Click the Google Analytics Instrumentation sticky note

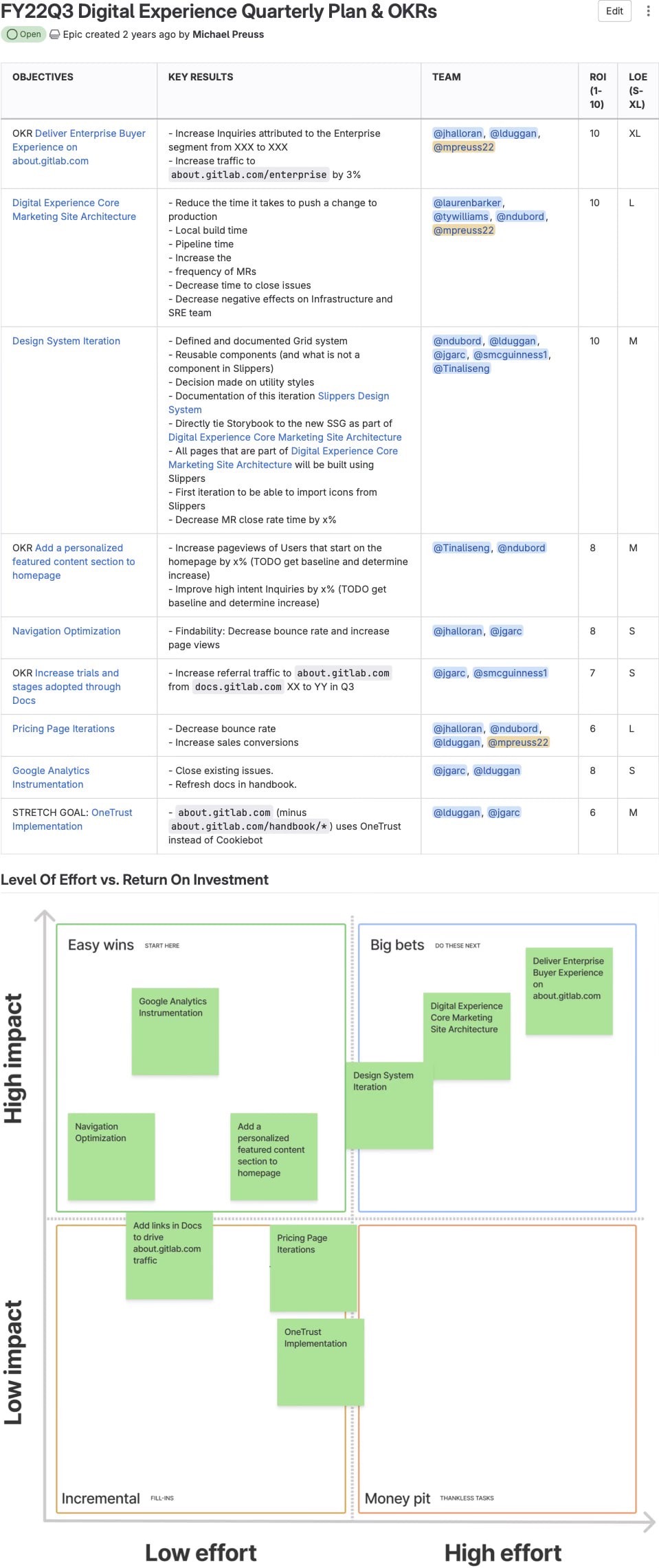click(x=175, y=1031)
